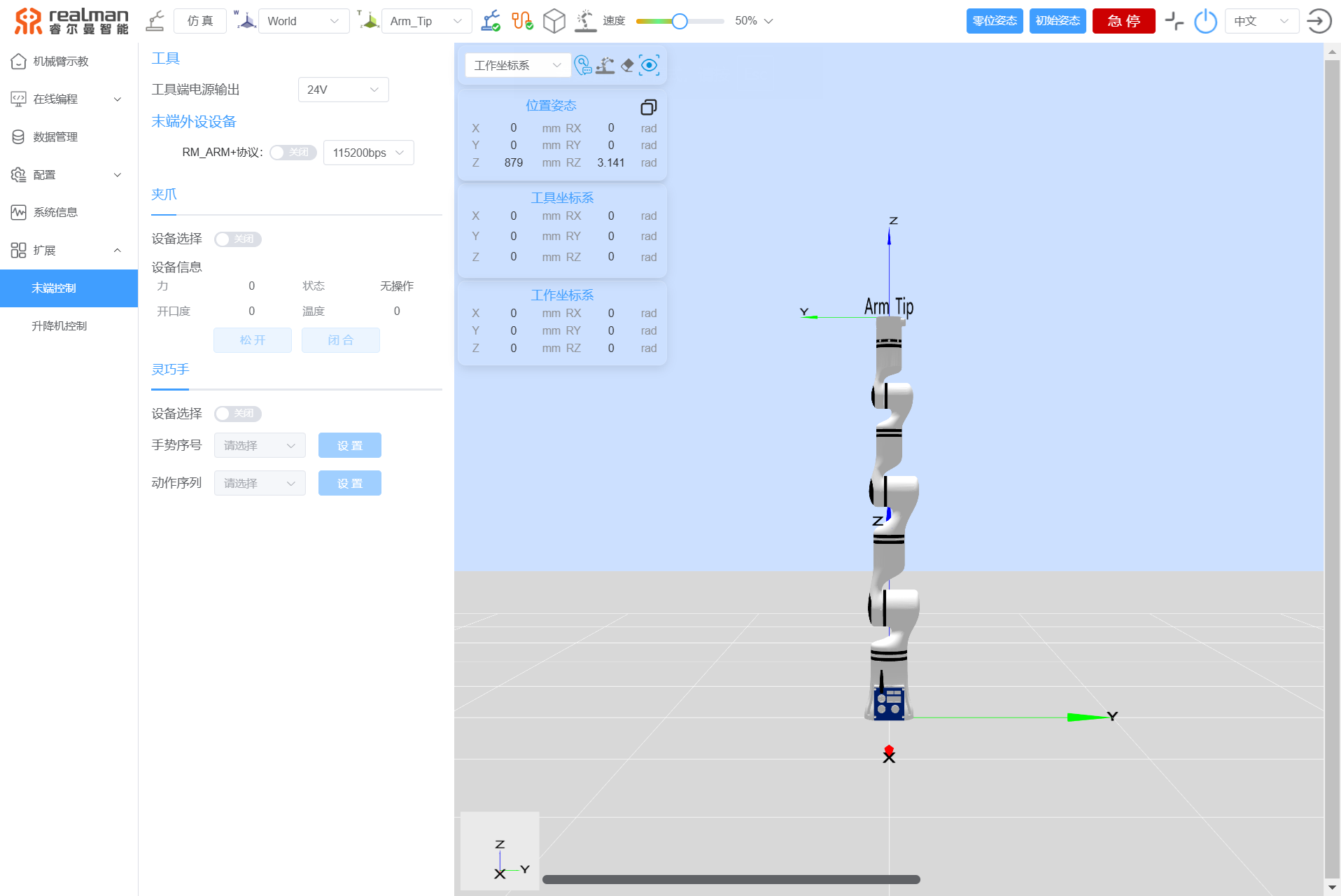Open the 115200bps baud rate dropdown
1341x896 pixels.
point(368,153)
